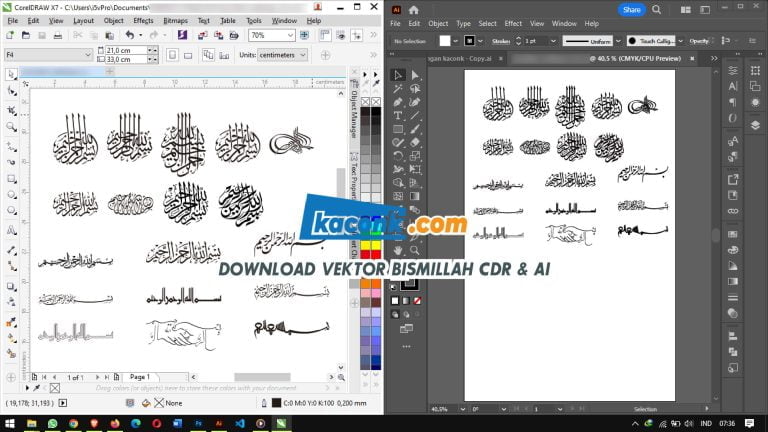Select Illustrator's Rotate tool
Screen dimensions: 768x432
(398, 156)
